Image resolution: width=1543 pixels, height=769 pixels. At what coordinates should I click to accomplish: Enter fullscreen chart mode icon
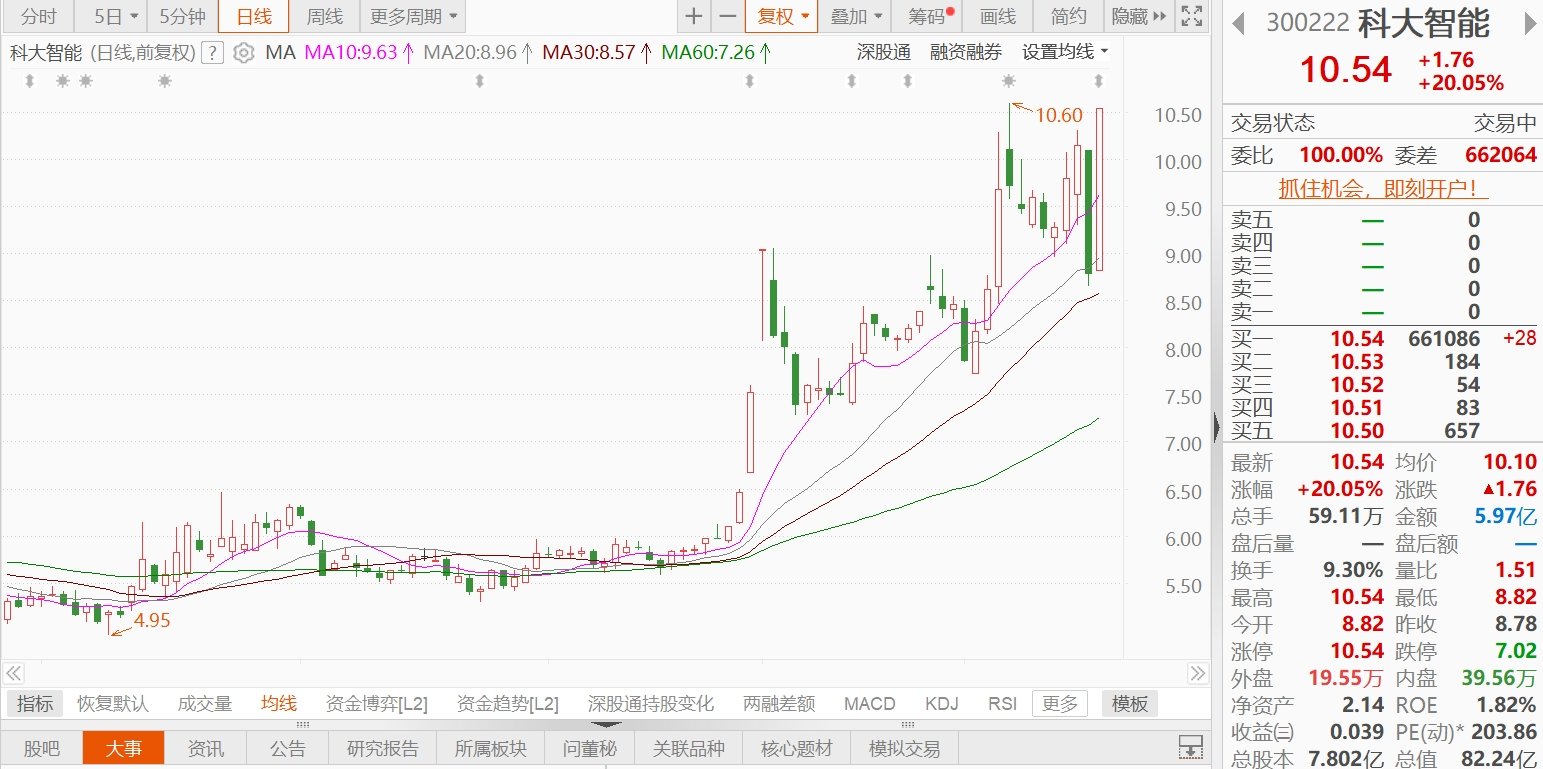(1190, 16)
